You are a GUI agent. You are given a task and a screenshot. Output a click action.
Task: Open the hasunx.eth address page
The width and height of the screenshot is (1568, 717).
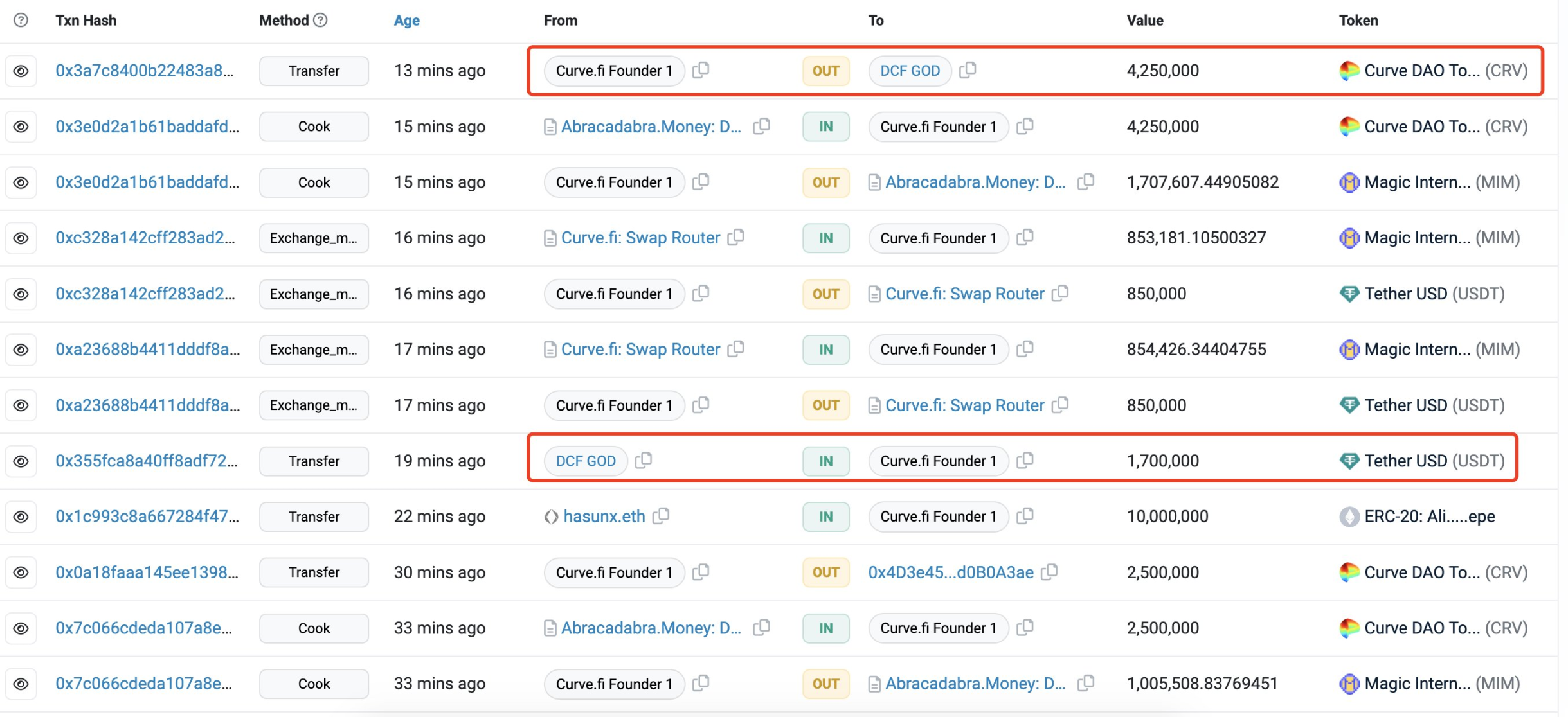tap(604, 517)
